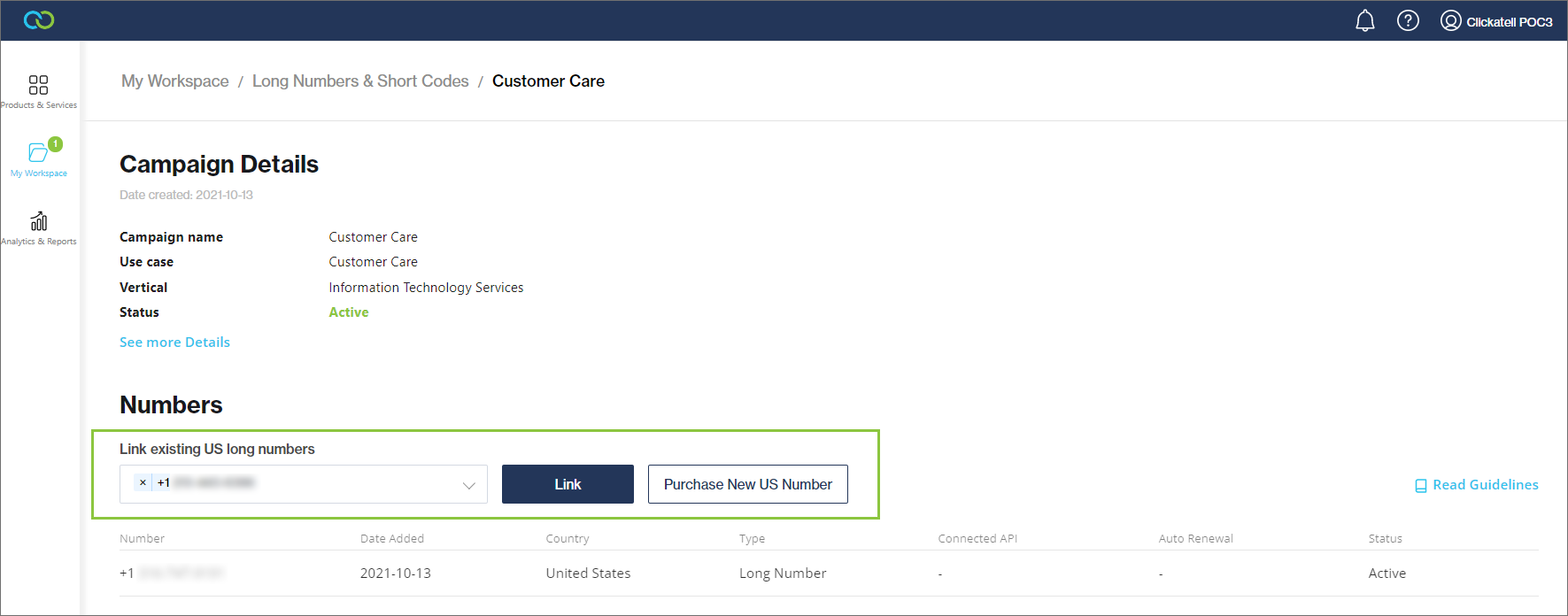
Task: Click the user profile avatar icon
Action: point(1450,21)
